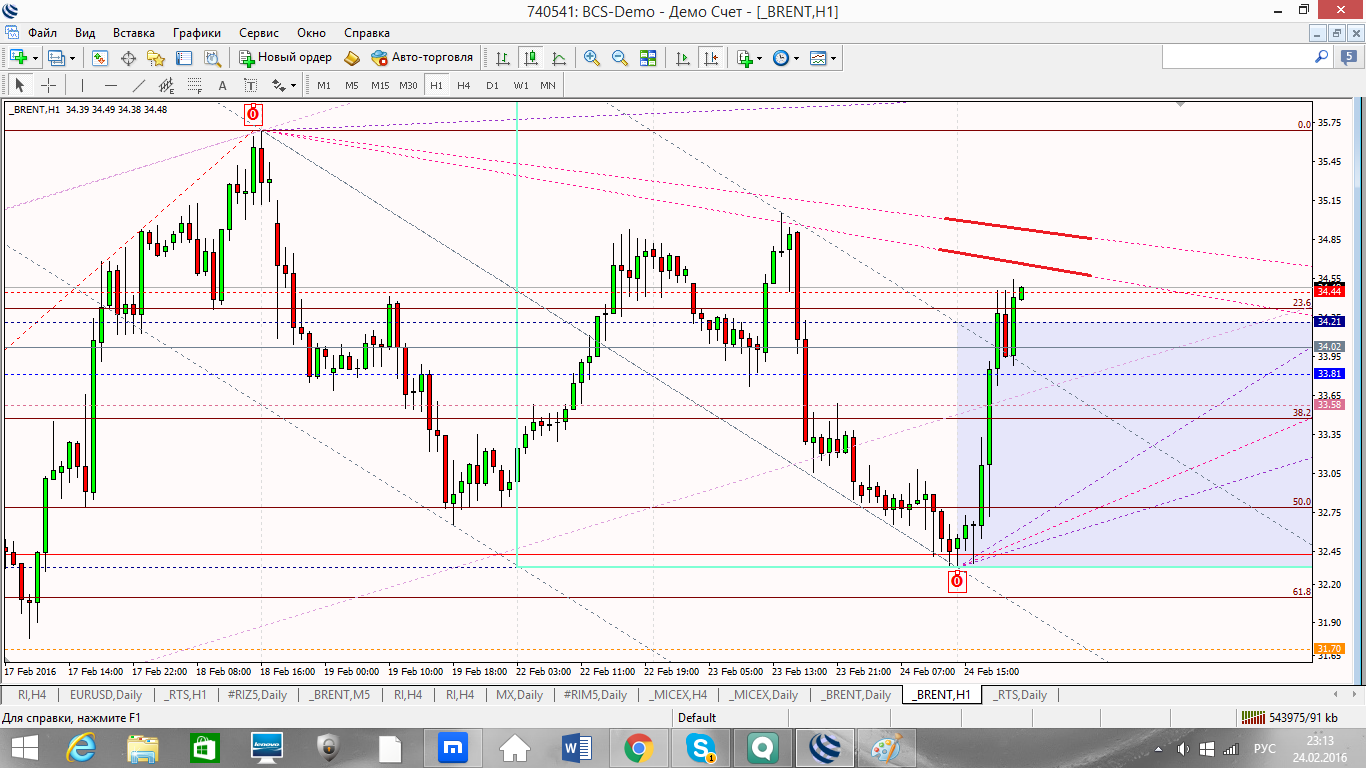Switch to line chart mode
The height and width of the screenshot is (768, 1366).
tap(558, 58)
